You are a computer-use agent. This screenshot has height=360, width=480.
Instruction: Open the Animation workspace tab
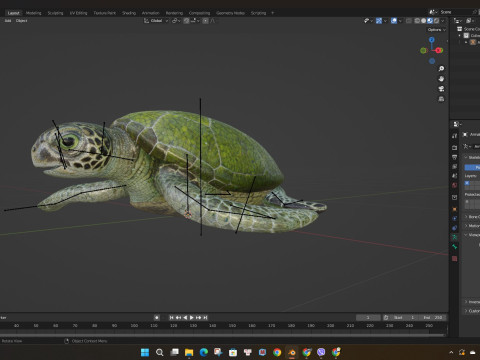point(151,13)
